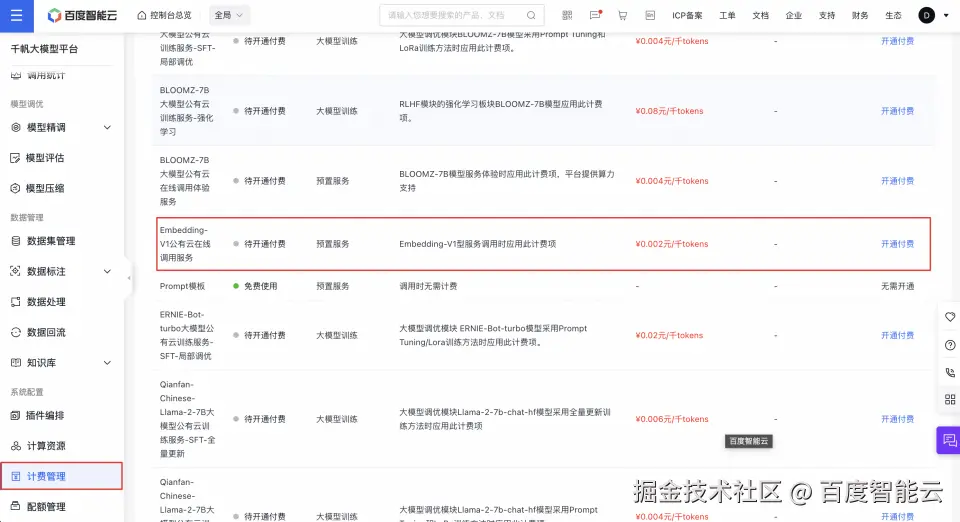Expand the 知识库 sidebar submenu chevron
The height and width of the screenshot is (522, 960).
(x=107, y=363)
